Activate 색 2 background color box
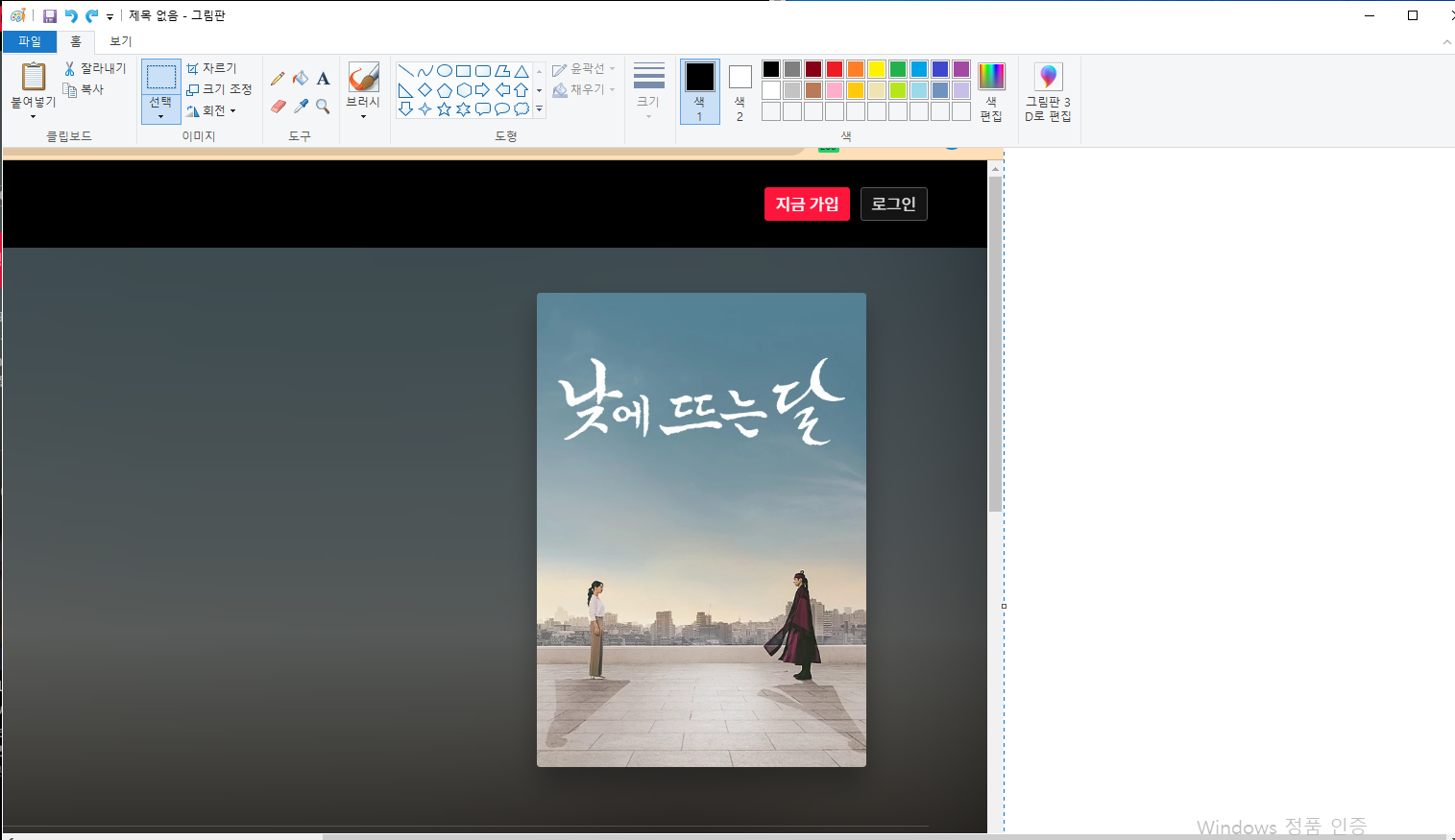This screenshot has width=1455, height=840. point(740,91)
